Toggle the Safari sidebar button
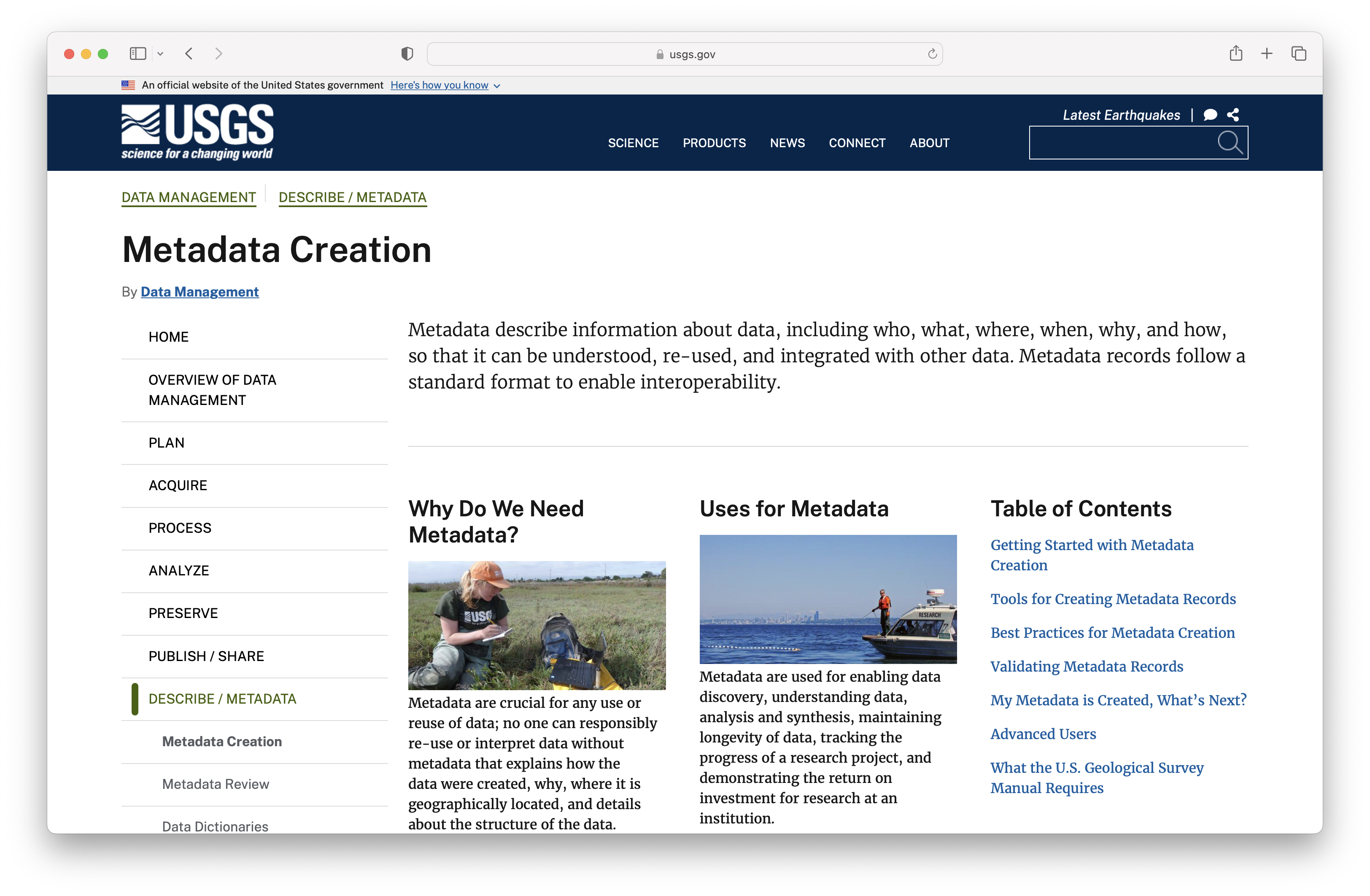The height and width of the screenshot is (896, 1370). (x=138, y=54)
